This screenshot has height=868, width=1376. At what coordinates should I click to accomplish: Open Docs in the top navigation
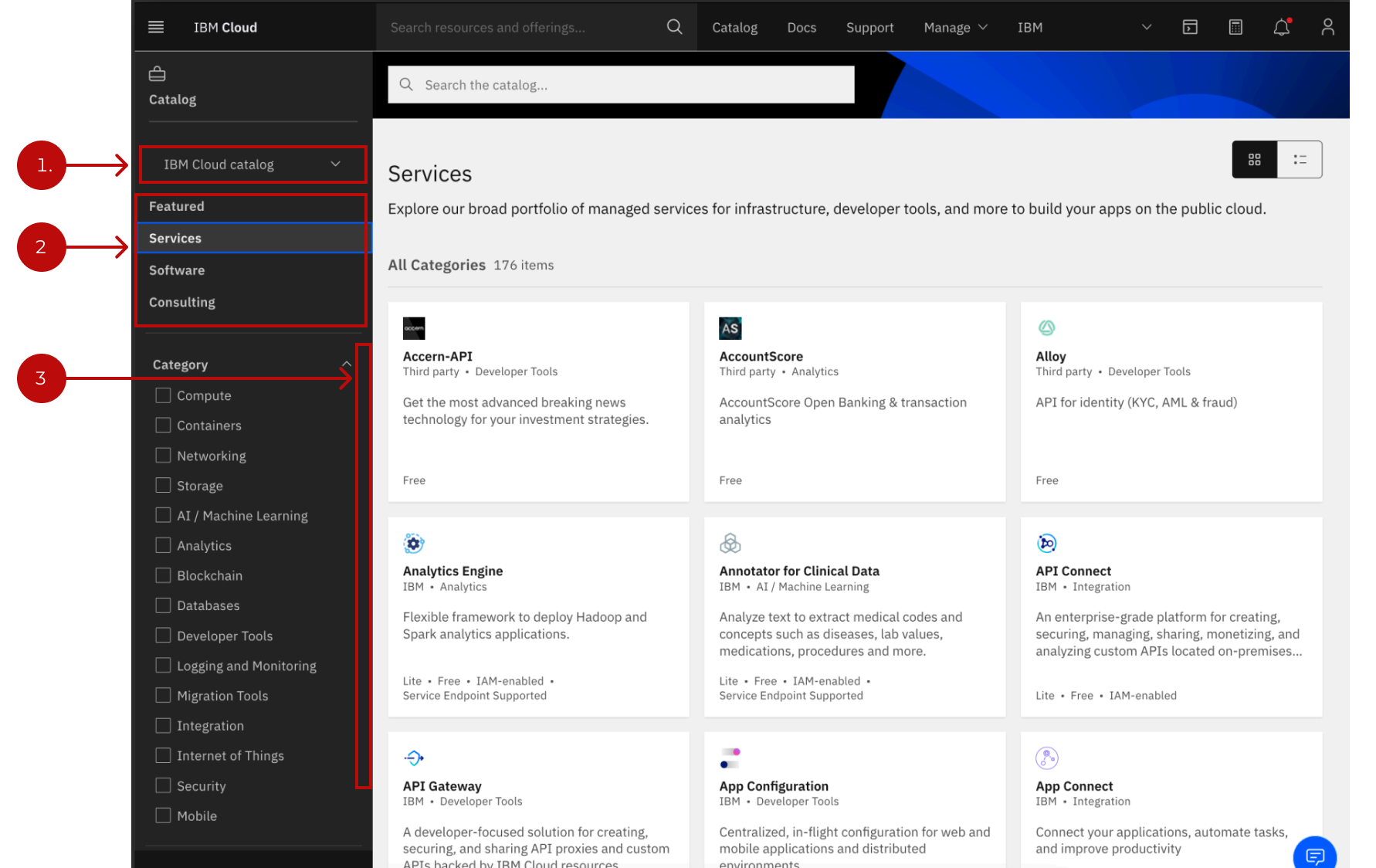point(802,27)
